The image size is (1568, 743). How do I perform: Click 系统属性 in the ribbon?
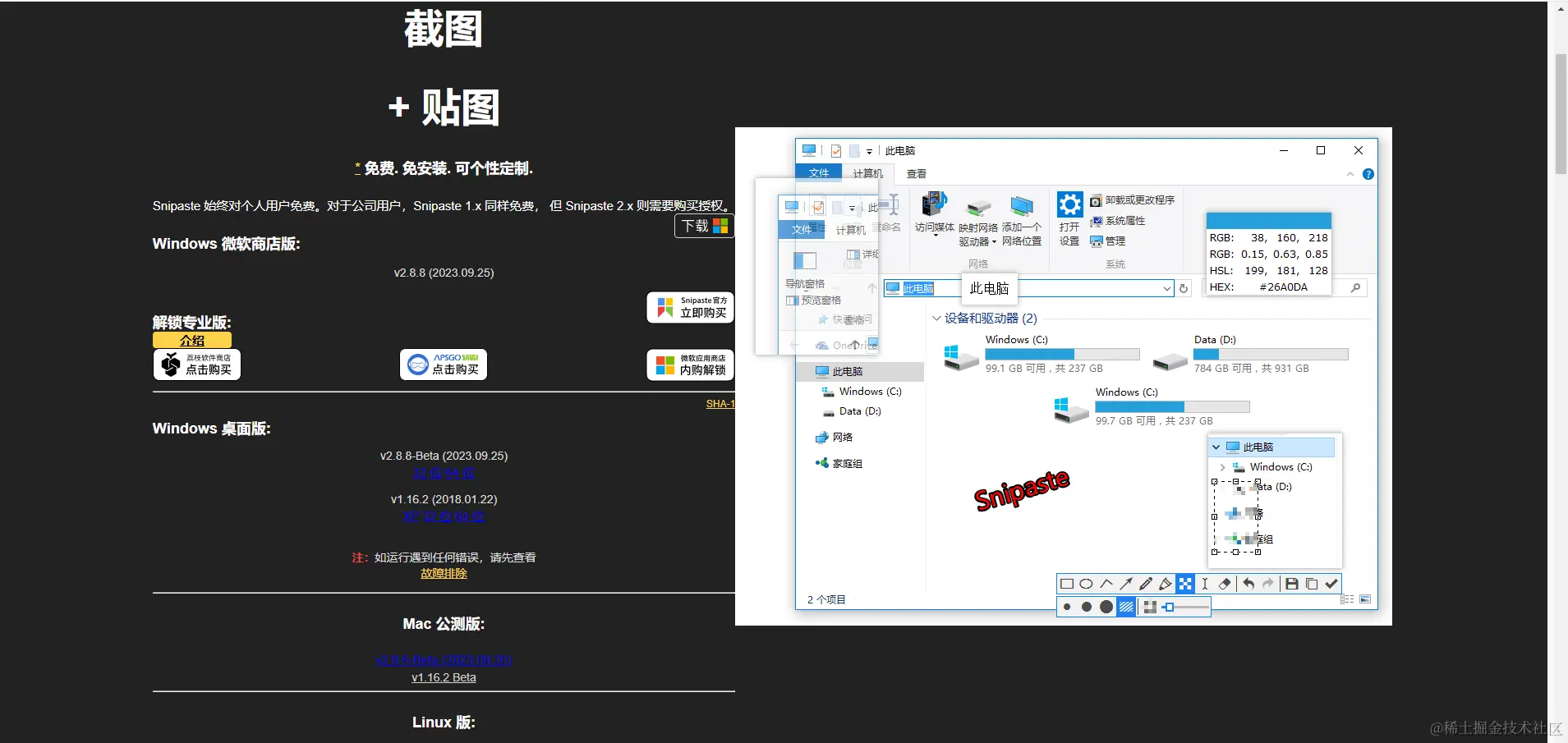point(1118,221)
